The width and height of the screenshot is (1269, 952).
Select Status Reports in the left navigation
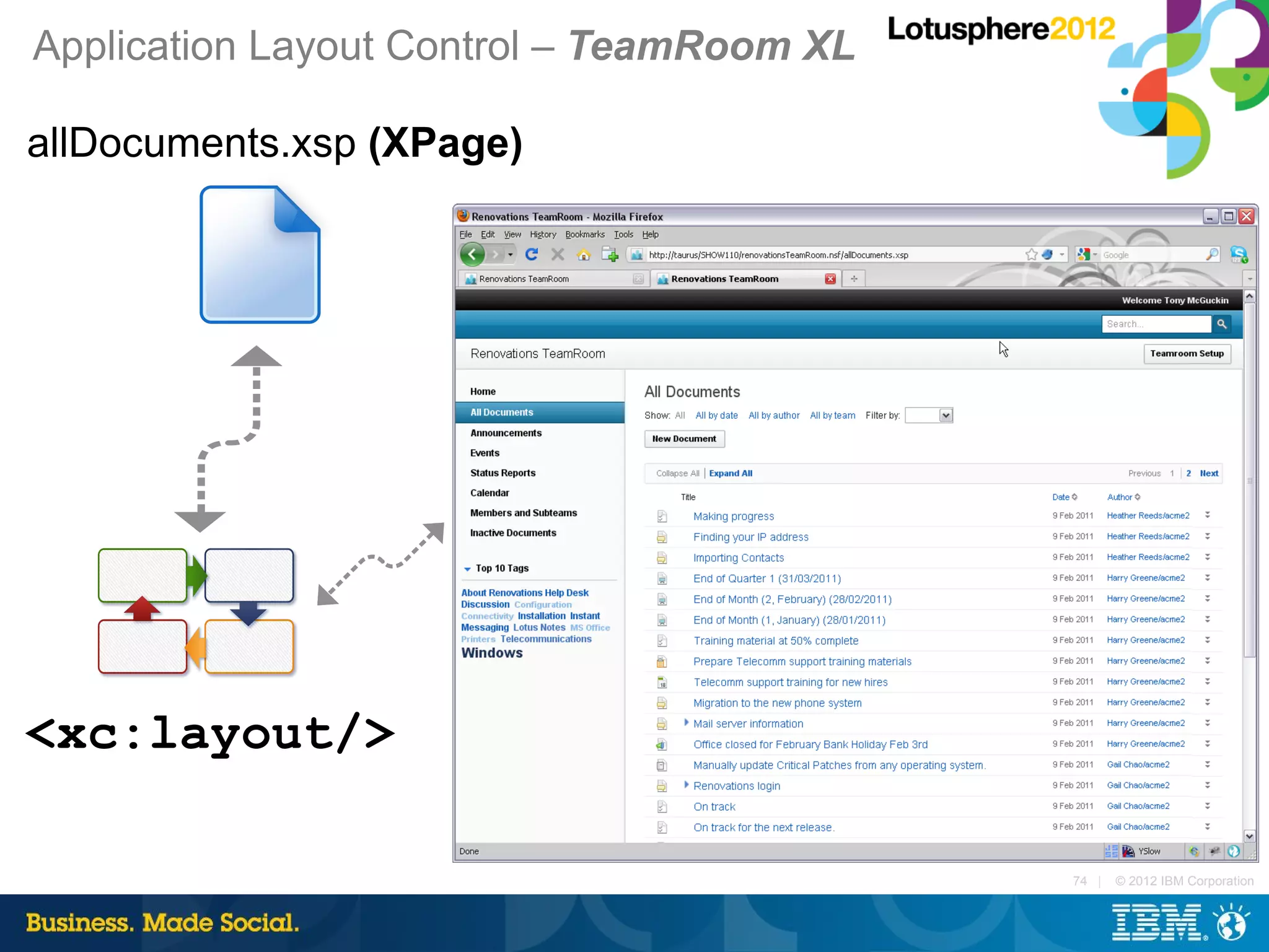[503, 473]
